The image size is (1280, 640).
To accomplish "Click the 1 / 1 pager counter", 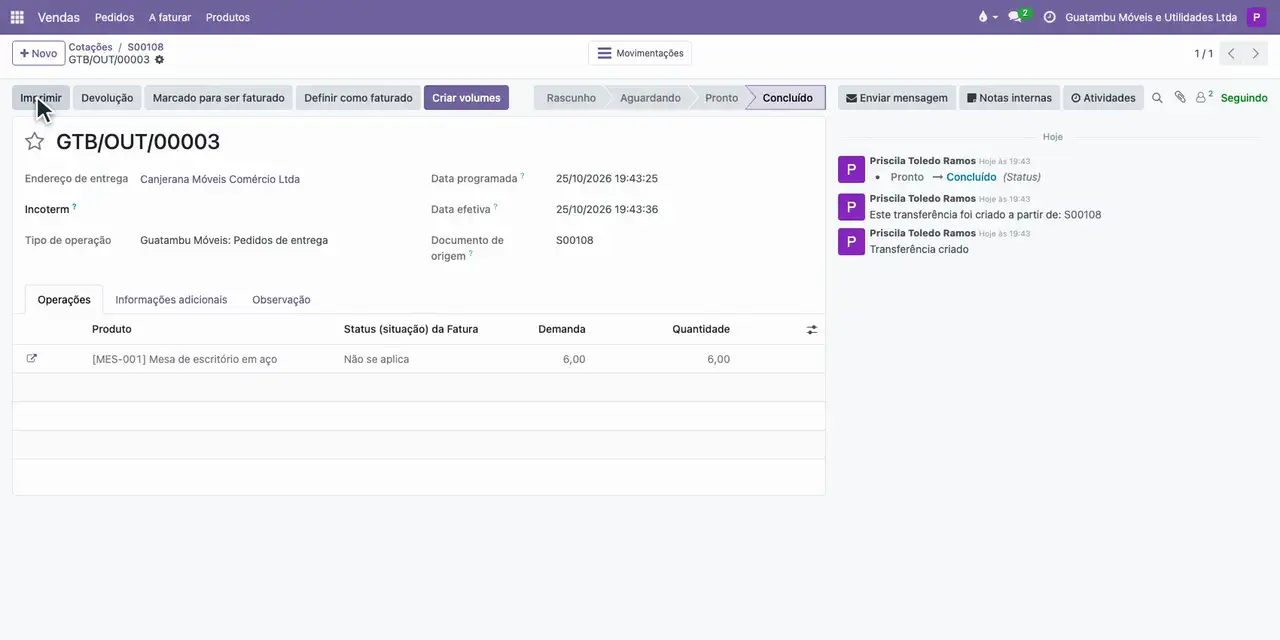I will [x=1203, y=53].
